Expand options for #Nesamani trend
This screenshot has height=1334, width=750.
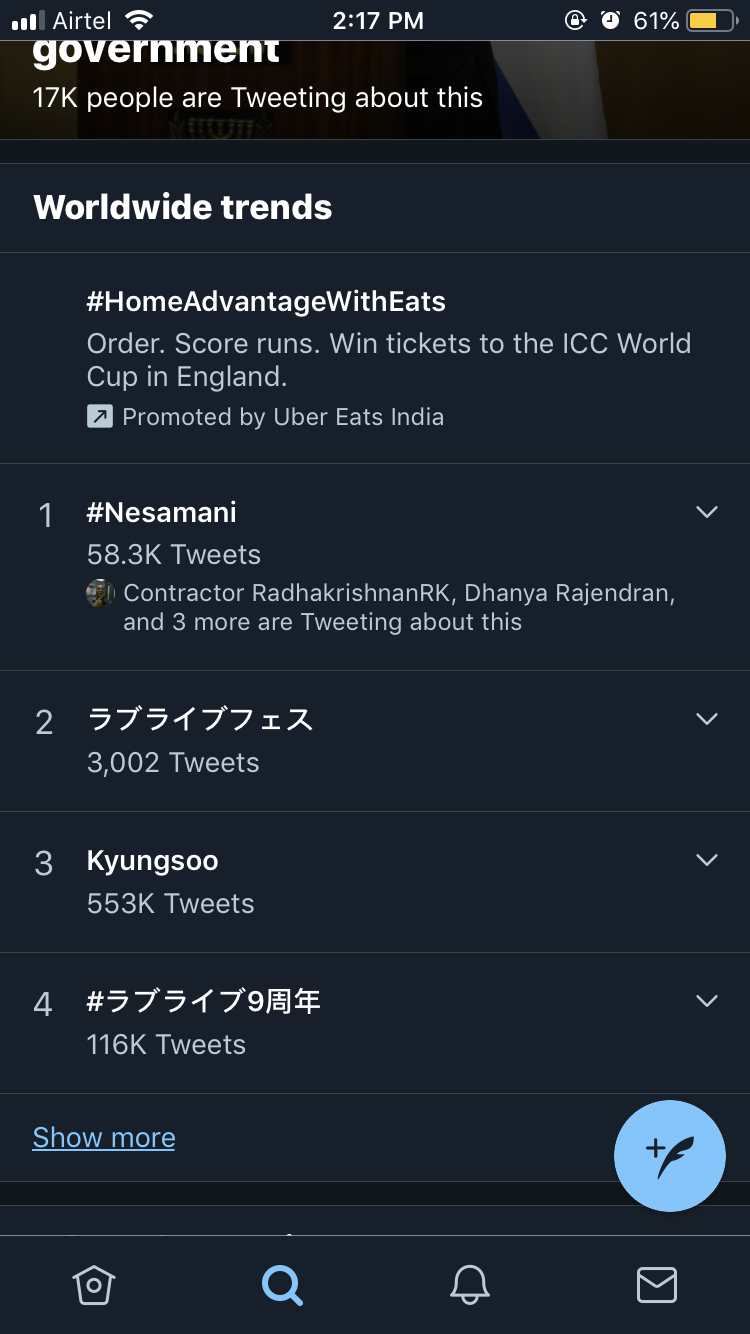pyautogui.click(x=707, y=512)
